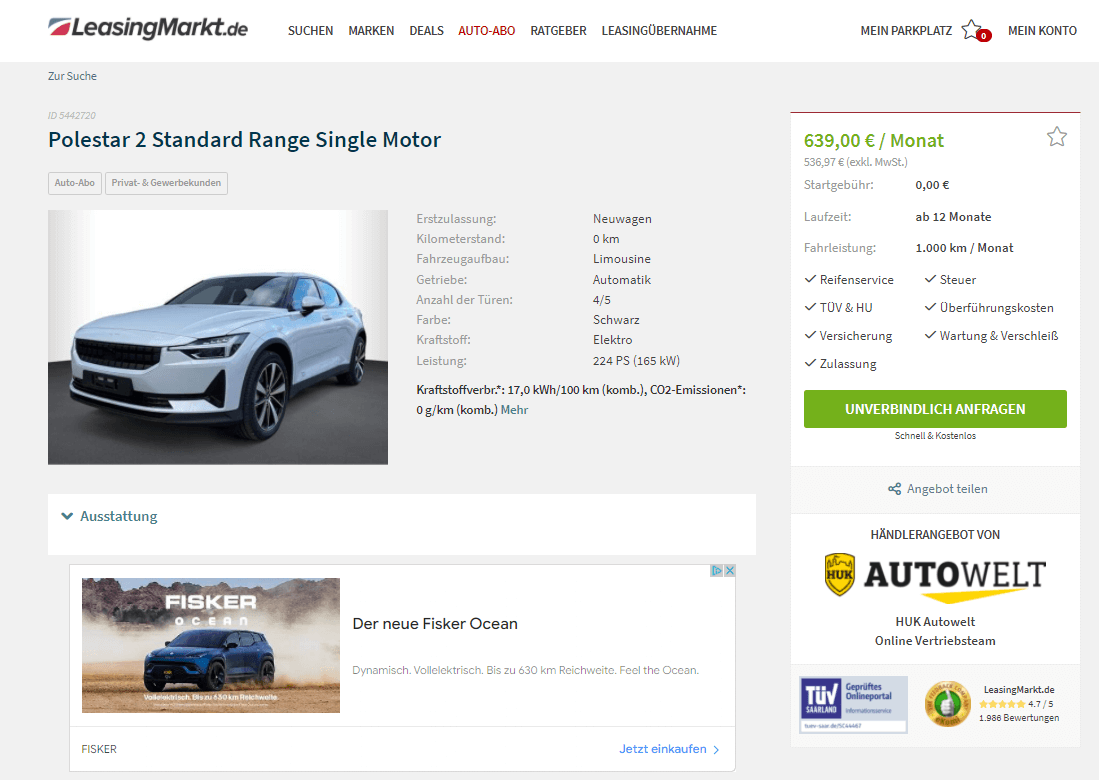Screen dimensions: 1099x780
Task: Click the ID 5442720 text
Action: 71,116
